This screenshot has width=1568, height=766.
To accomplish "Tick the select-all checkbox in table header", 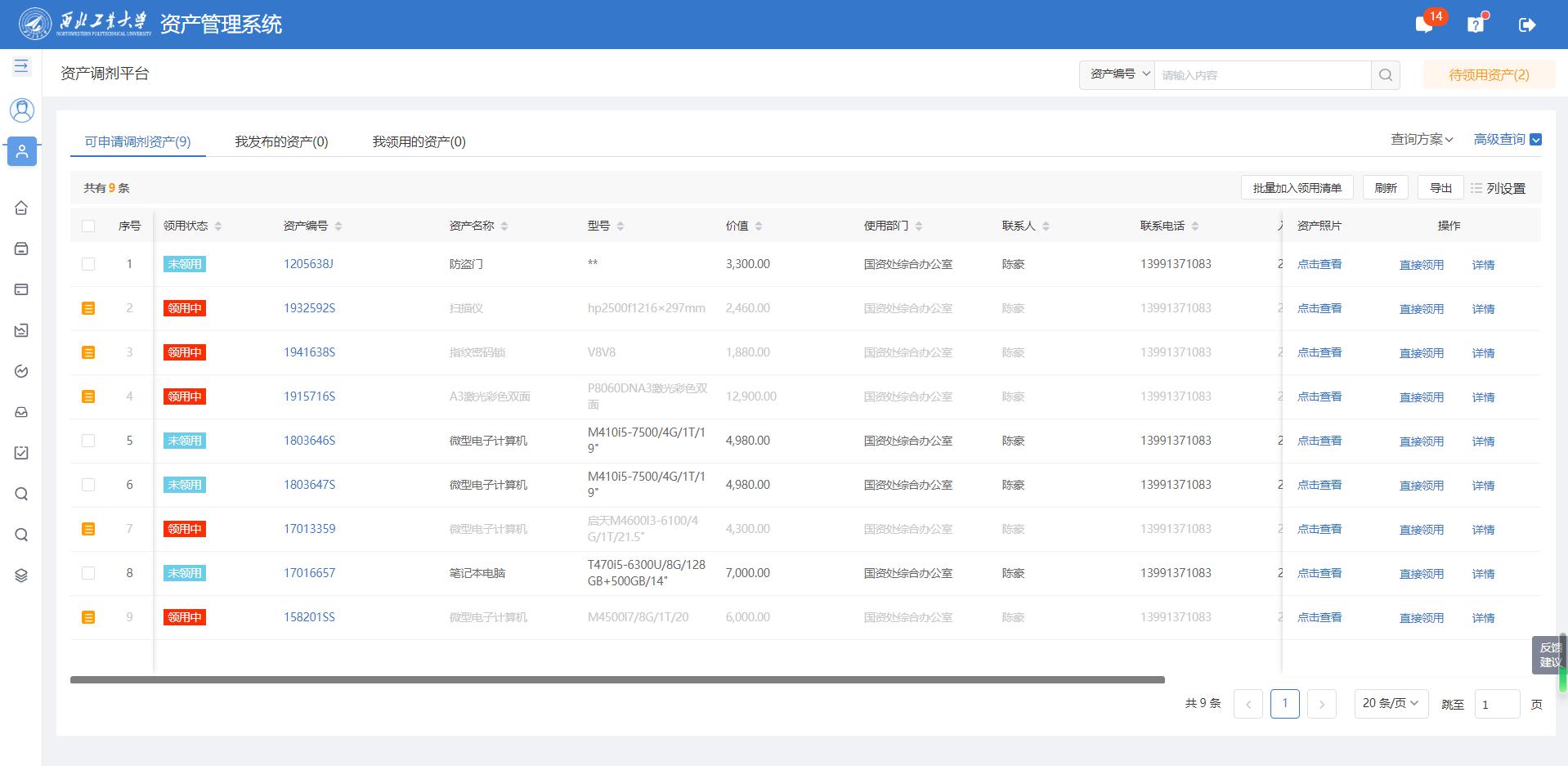I will pos(88,226).
